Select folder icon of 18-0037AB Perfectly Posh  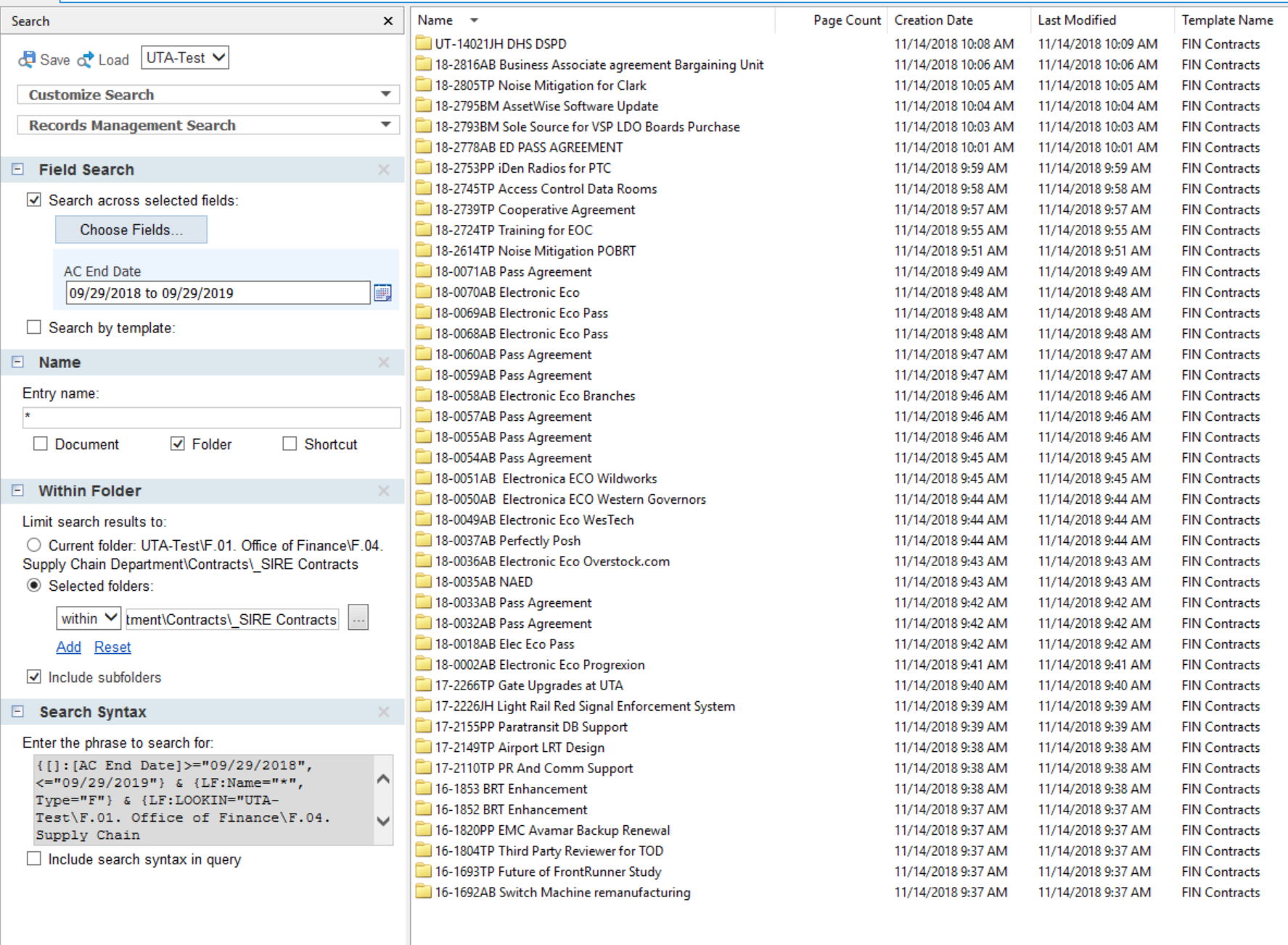(424, 540)
